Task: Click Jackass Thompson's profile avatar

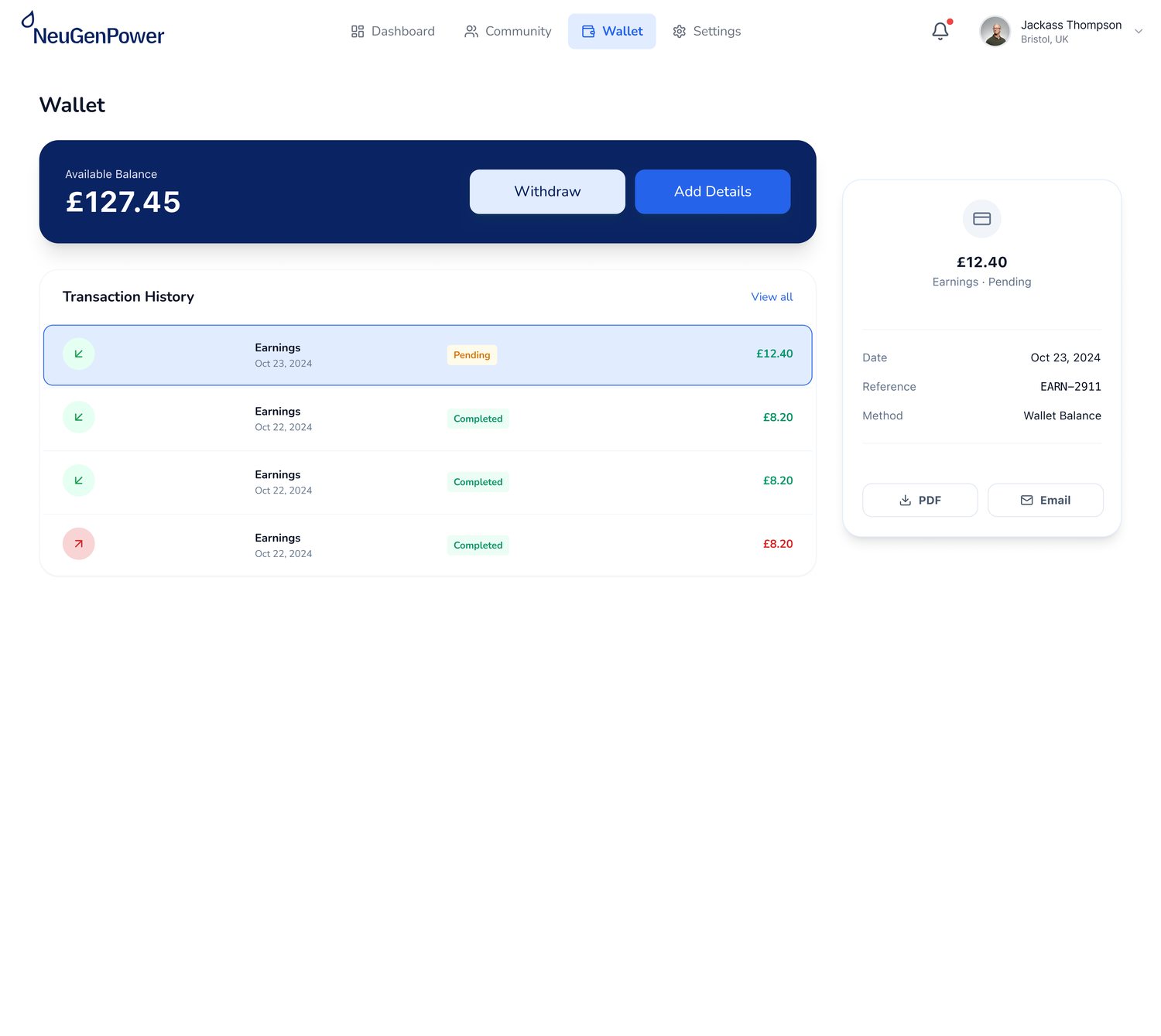Action: click(x=995, y=32)
